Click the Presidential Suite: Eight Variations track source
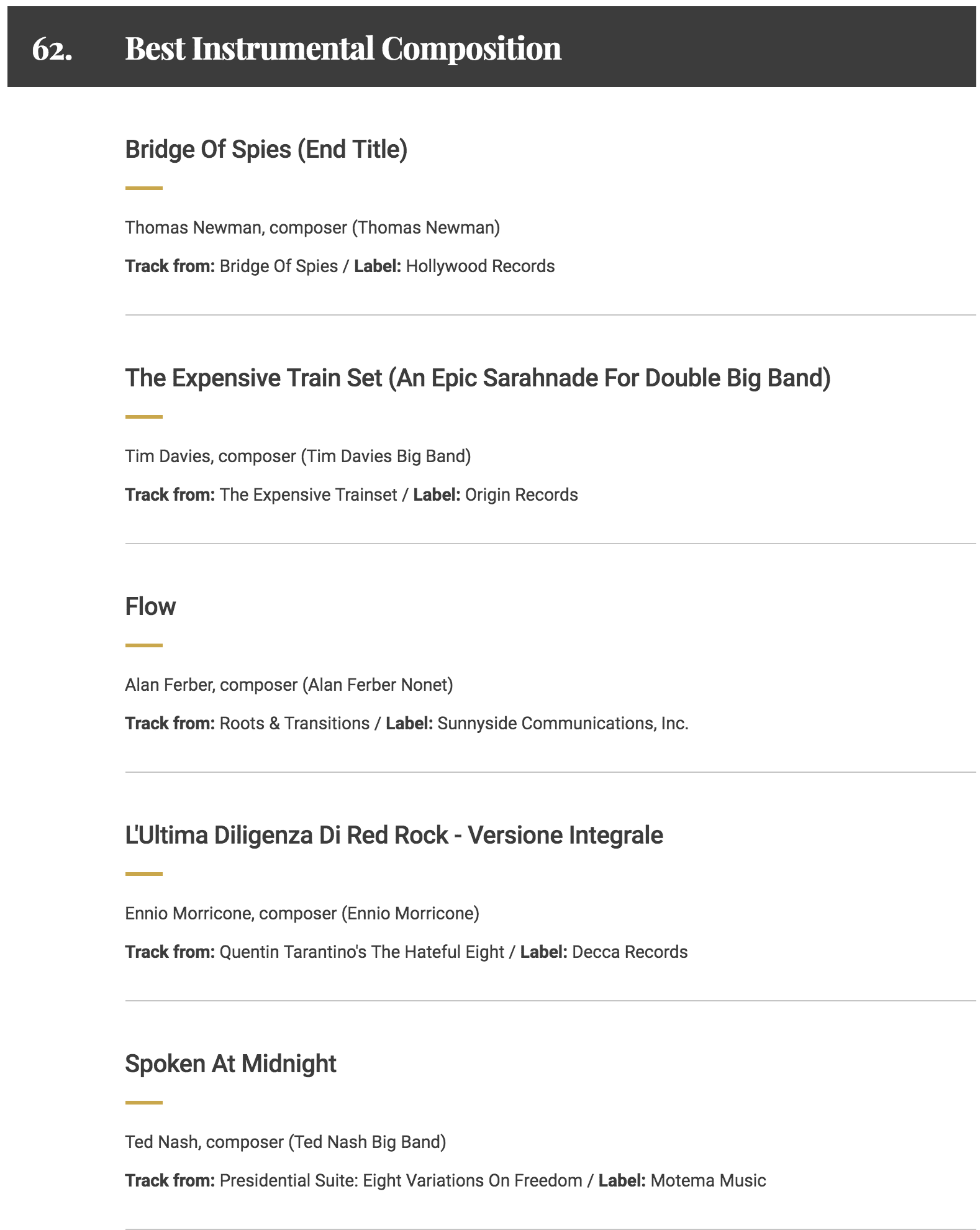The width and height of the screenshot is (980, 1230). 401,1181
